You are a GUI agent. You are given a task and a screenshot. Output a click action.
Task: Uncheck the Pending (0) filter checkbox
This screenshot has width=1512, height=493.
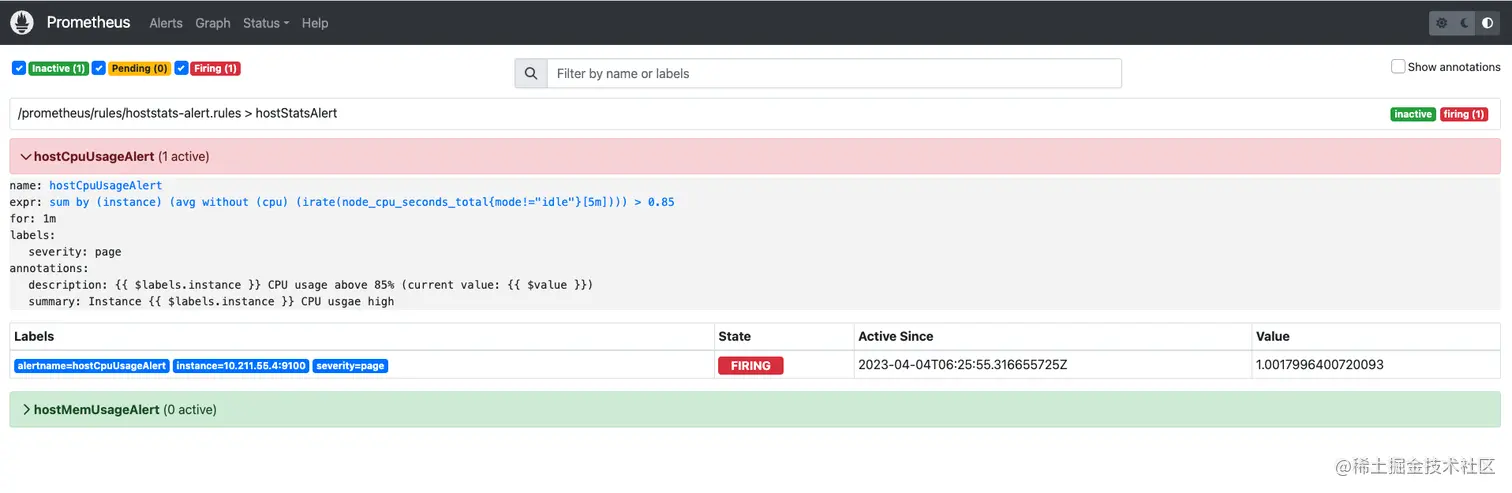98,68
